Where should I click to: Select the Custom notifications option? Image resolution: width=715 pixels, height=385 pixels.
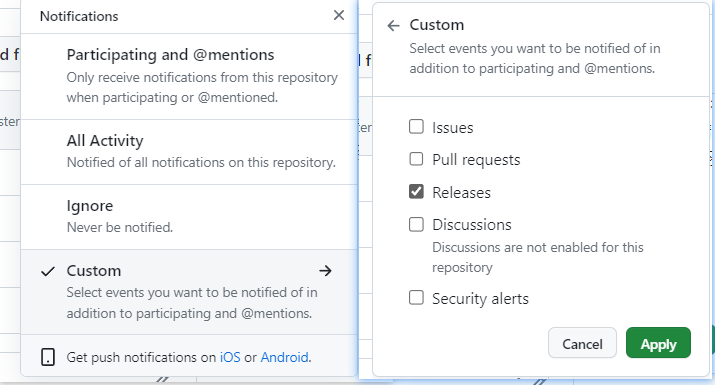tap(189, 292)
